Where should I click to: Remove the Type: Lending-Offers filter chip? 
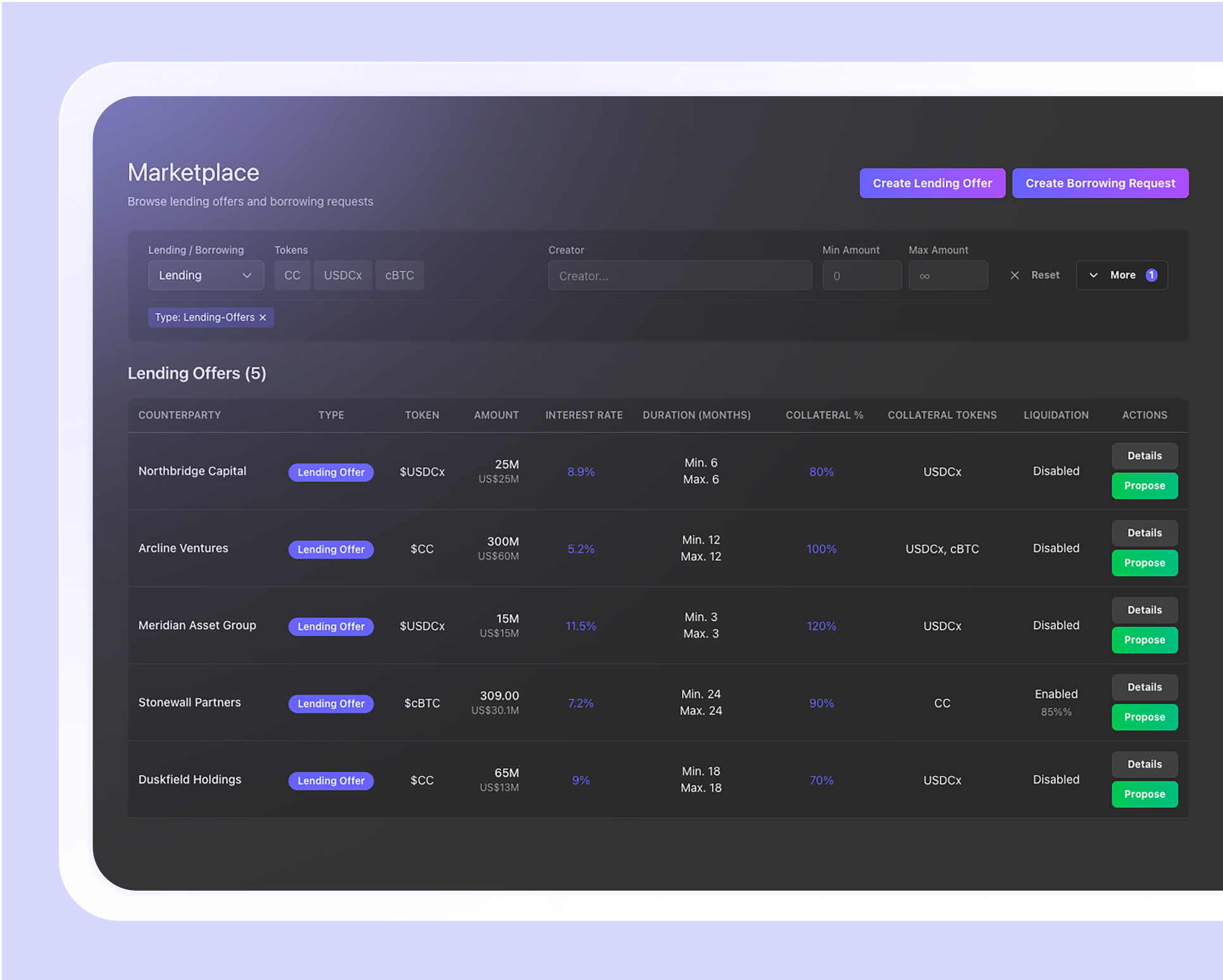point(263,317)
